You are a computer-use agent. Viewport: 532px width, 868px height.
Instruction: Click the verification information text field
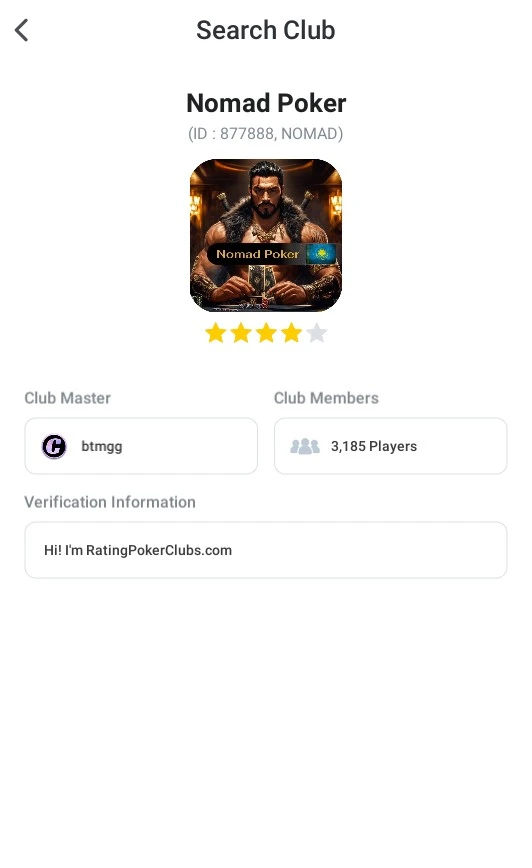(x=266, y=550)
